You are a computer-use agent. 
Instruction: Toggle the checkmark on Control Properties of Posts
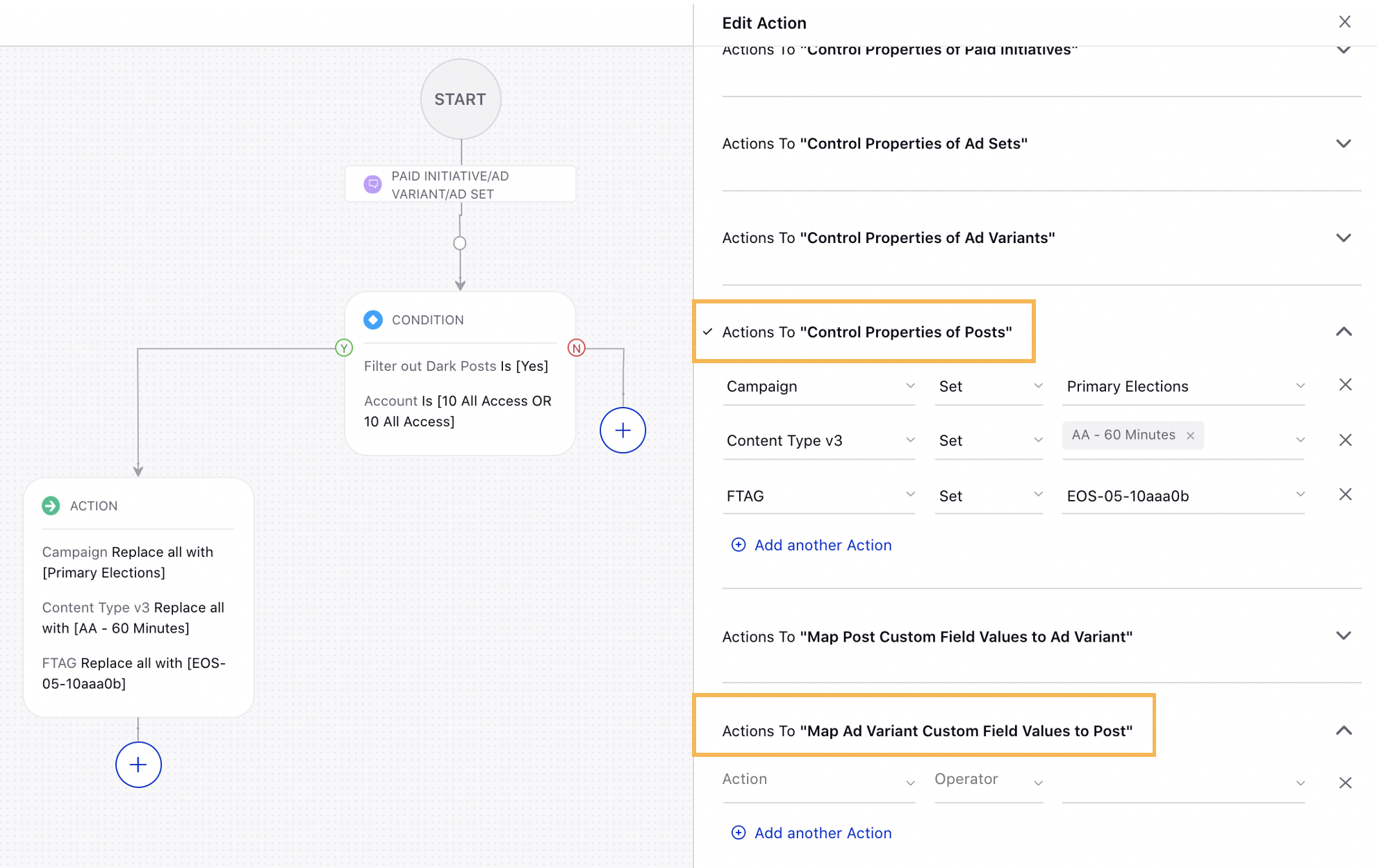pyautogui.click(x=709, y=331)
